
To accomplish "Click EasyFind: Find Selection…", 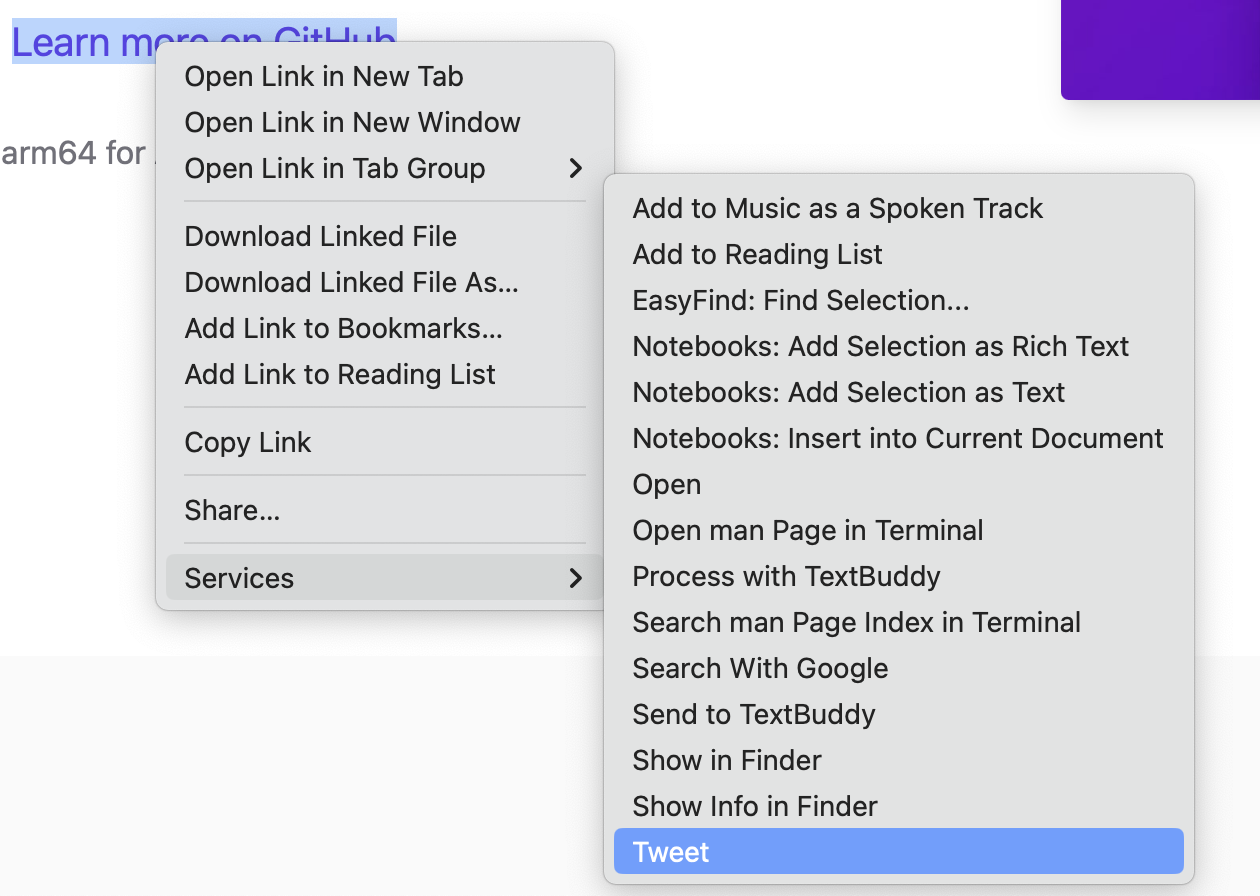I will click(800, 300).
